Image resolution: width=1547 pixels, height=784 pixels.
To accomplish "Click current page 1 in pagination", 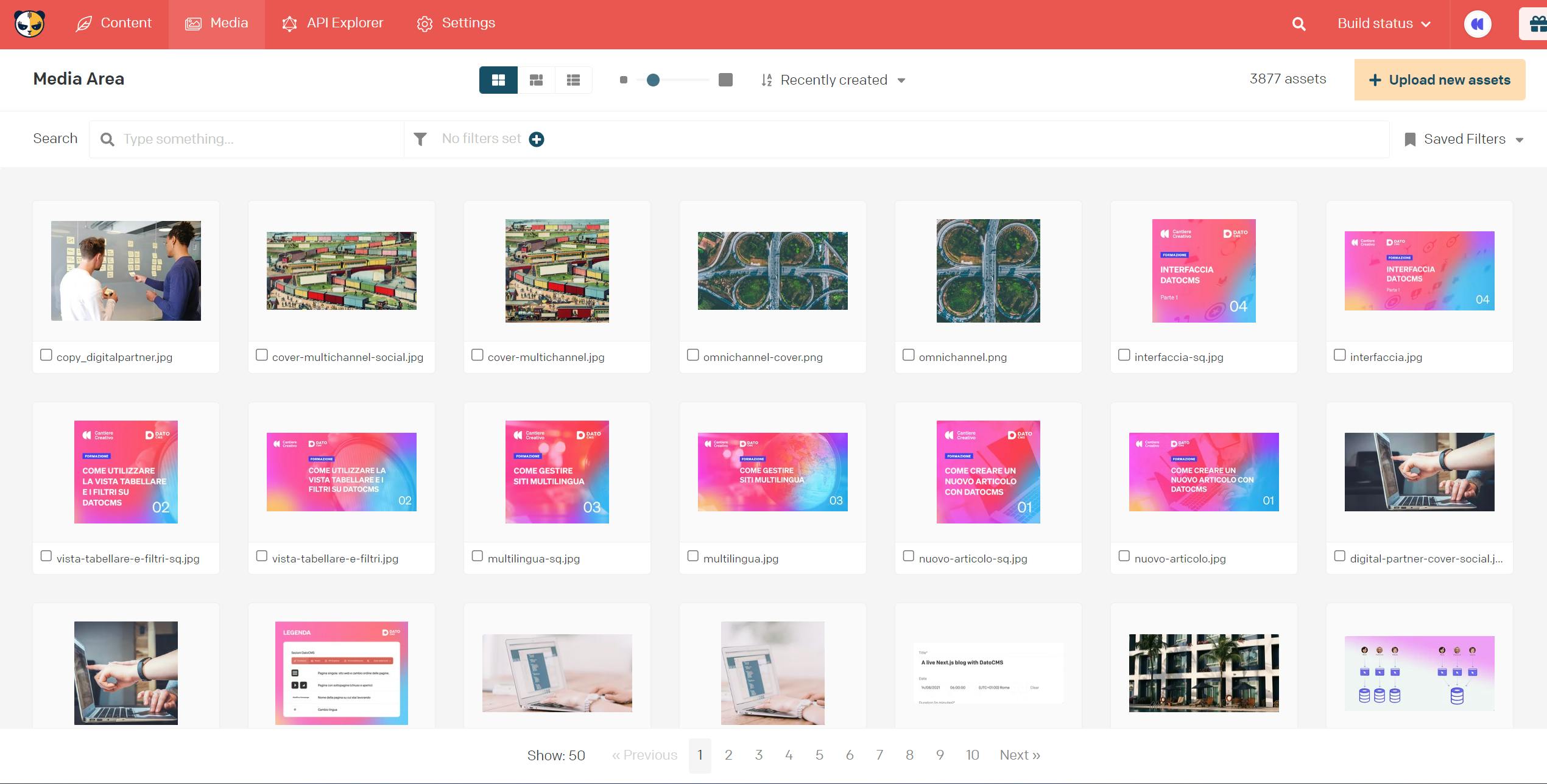I will point(700,755).
